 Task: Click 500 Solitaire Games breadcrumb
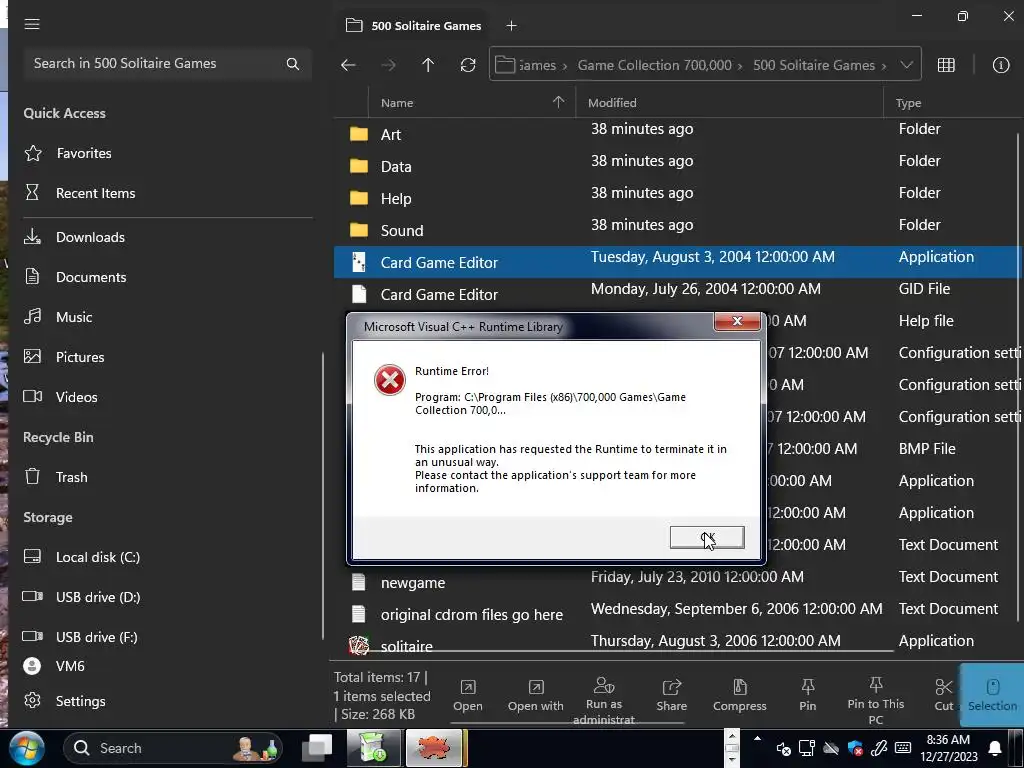coord(814,65)
